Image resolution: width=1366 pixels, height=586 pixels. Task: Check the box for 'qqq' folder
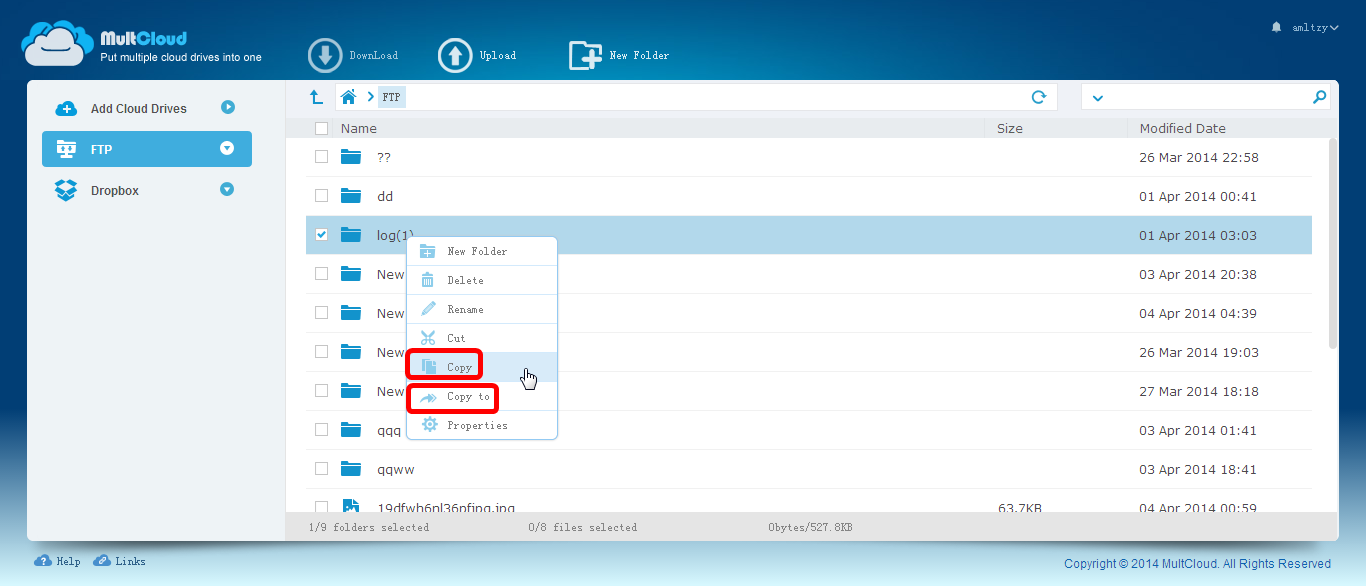(x=321, y=430)
